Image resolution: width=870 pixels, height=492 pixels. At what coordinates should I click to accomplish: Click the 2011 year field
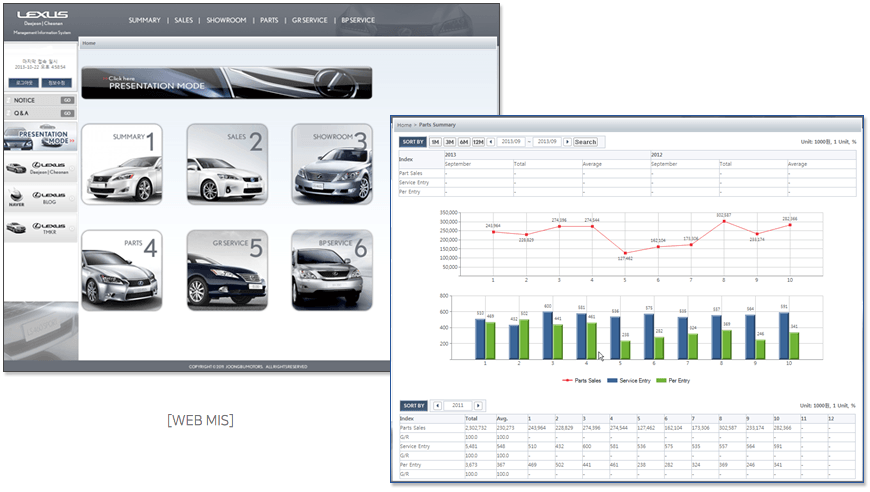point(458,405)
